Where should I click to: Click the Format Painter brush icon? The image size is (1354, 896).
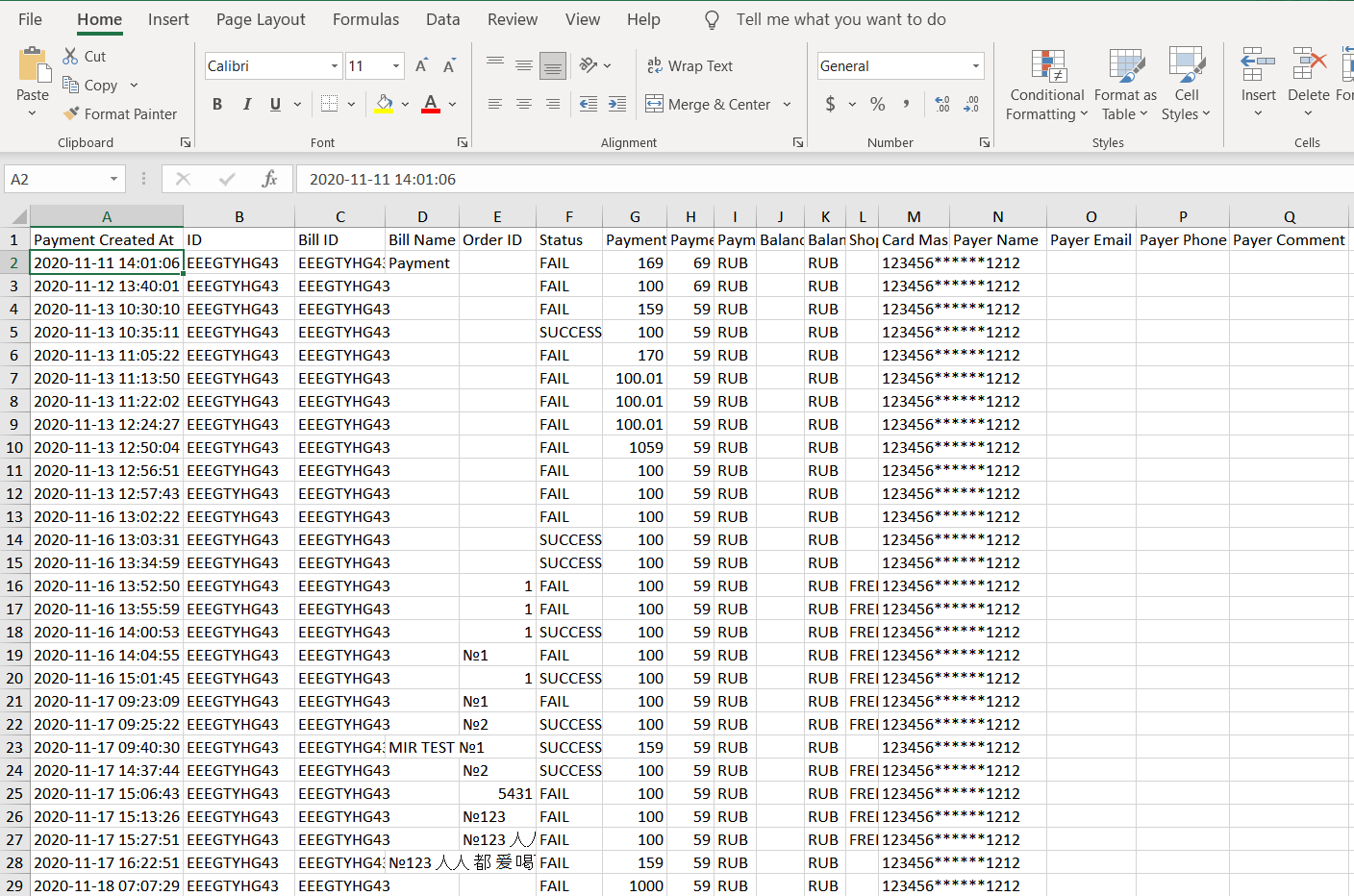(71, 113)
